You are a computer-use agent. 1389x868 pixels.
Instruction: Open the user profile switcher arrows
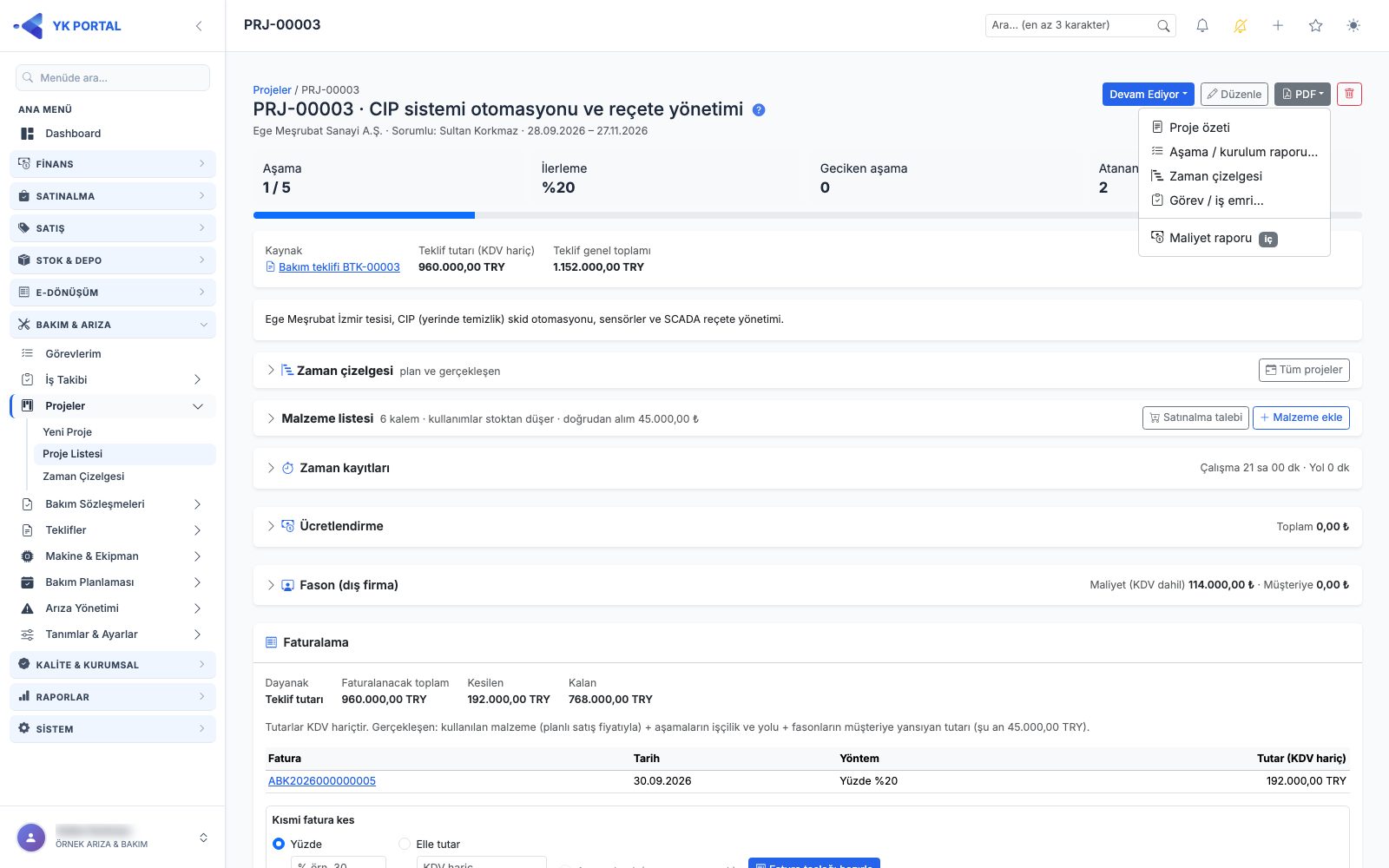[x=203, y=838]
